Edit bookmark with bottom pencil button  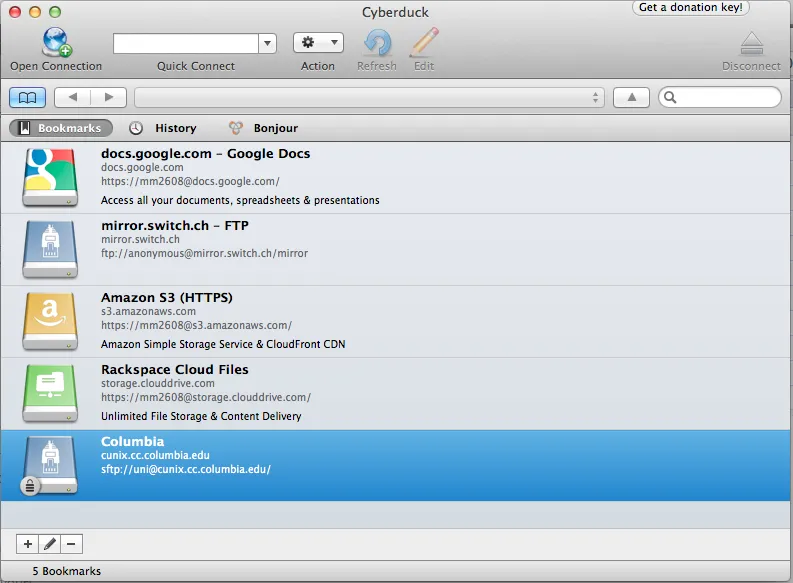50,544
